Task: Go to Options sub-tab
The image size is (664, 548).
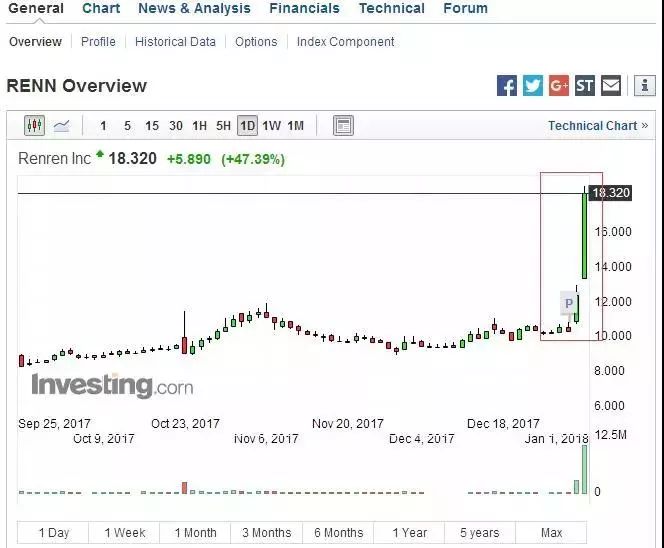Action: (256, 42)
